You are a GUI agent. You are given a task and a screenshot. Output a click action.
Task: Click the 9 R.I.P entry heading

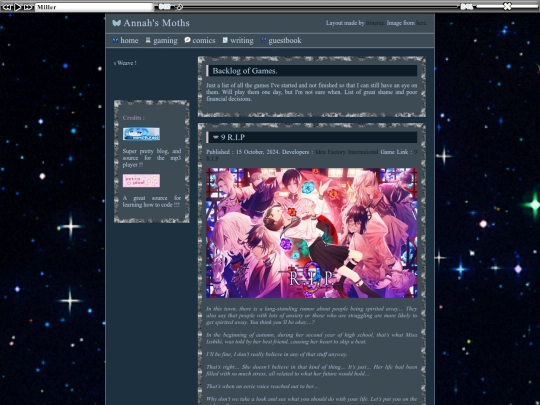click(233, 137)
